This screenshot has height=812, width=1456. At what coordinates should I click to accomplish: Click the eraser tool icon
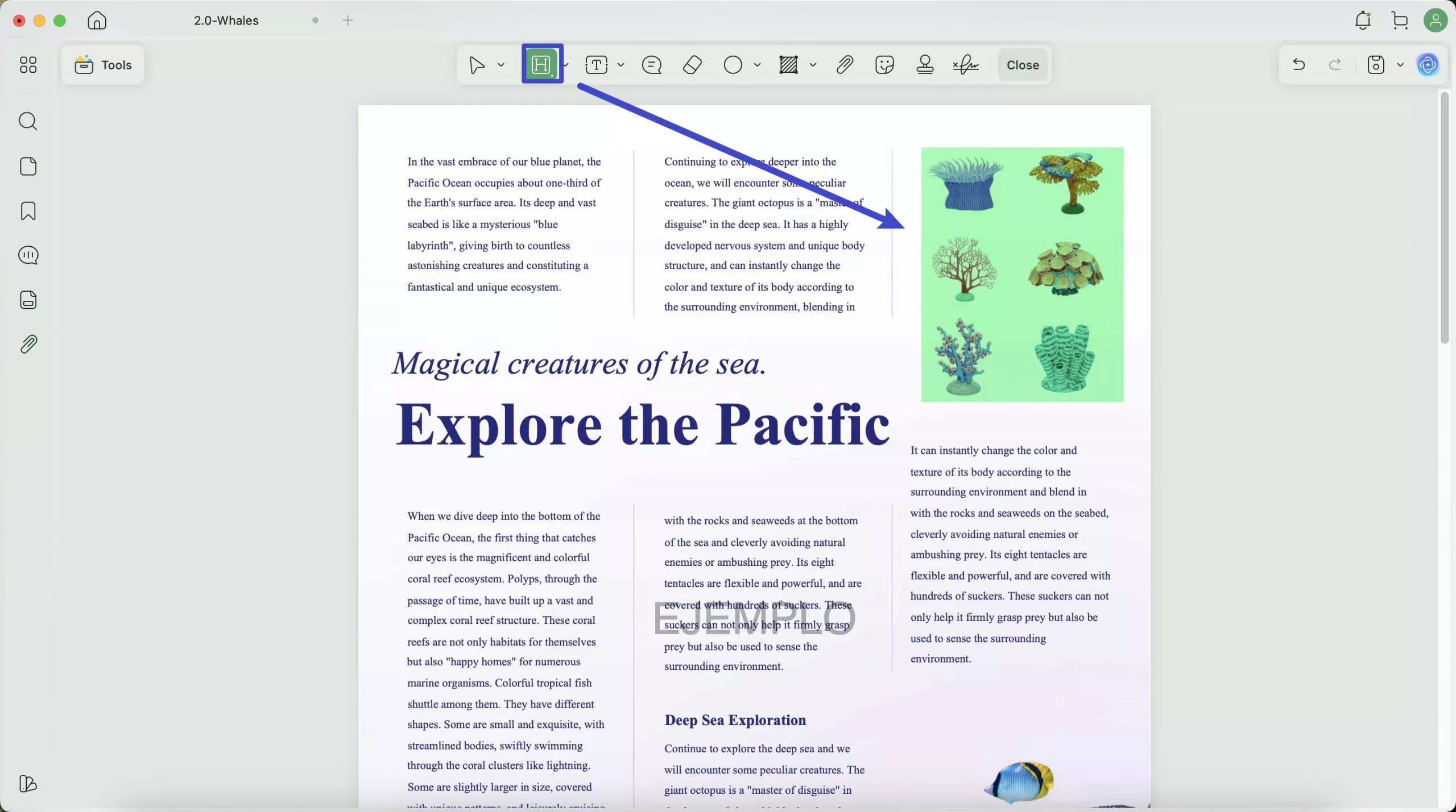[x=692, y=65]
